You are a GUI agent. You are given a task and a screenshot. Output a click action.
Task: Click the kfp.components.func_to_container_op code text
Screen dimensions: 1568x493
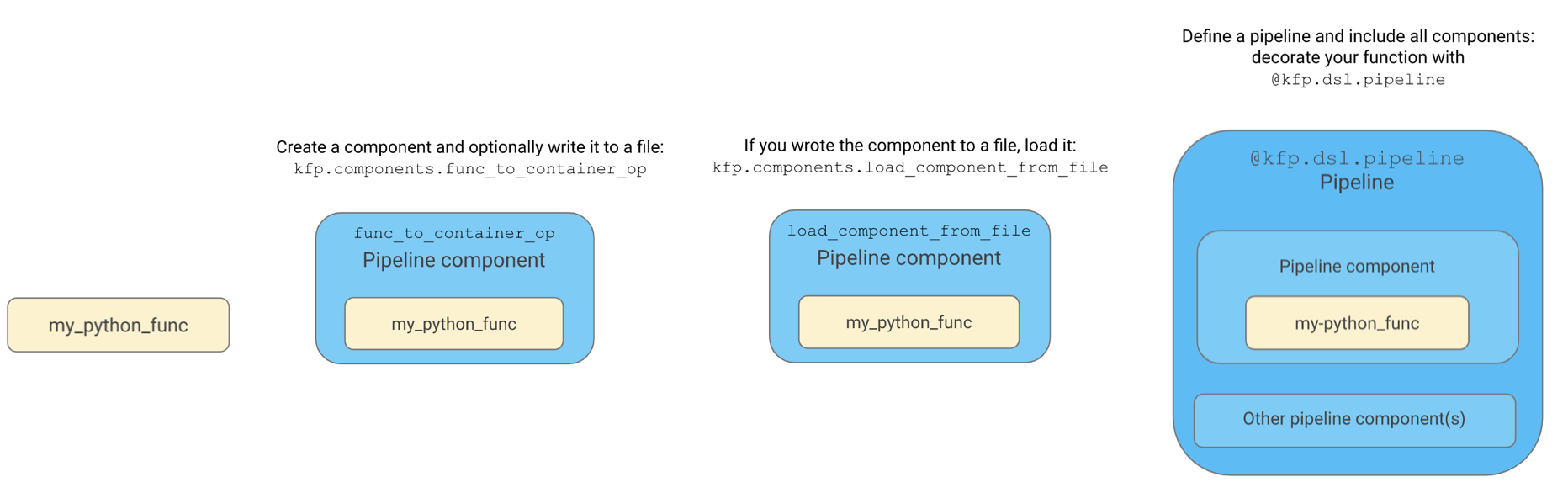pyautogui.click(x=470, y=169)
